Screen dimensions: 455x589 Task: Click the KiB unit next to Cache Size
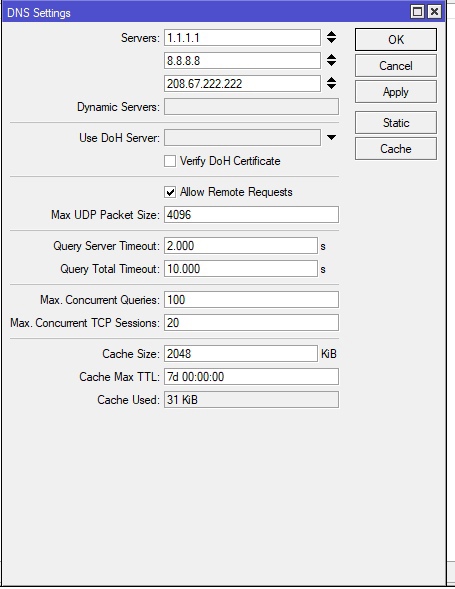(x=329, y=354)
